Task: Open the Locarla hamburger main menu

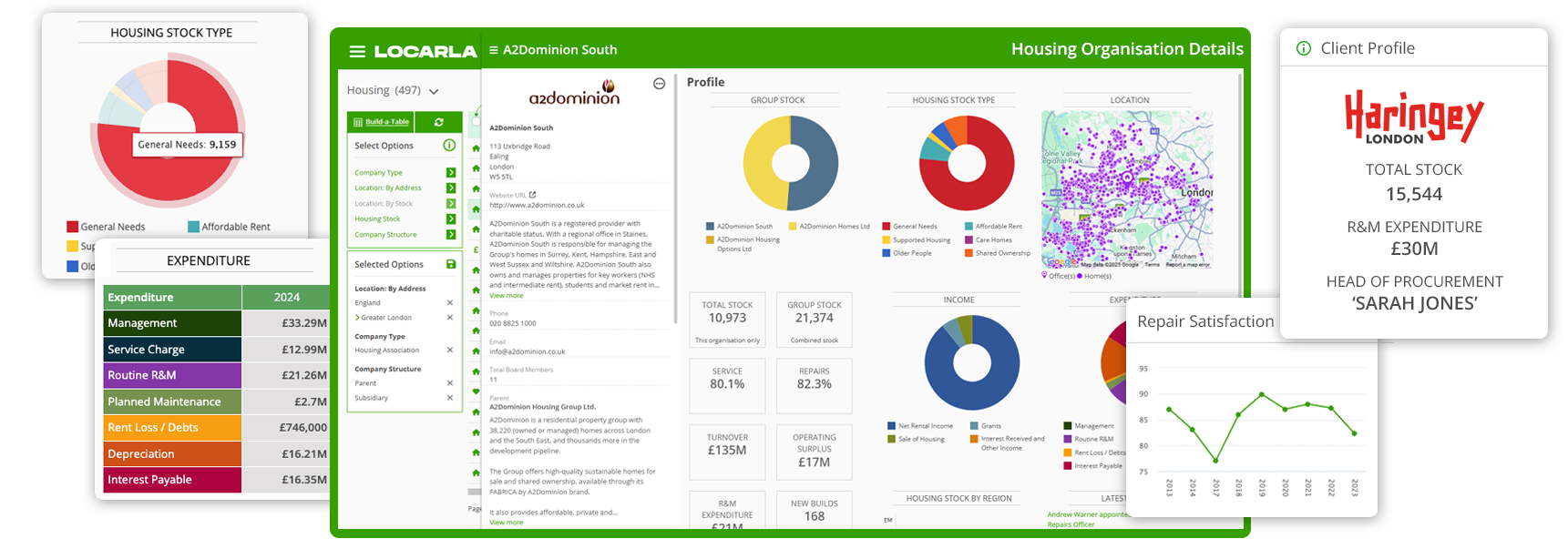Action: click(x=357, y=52)
